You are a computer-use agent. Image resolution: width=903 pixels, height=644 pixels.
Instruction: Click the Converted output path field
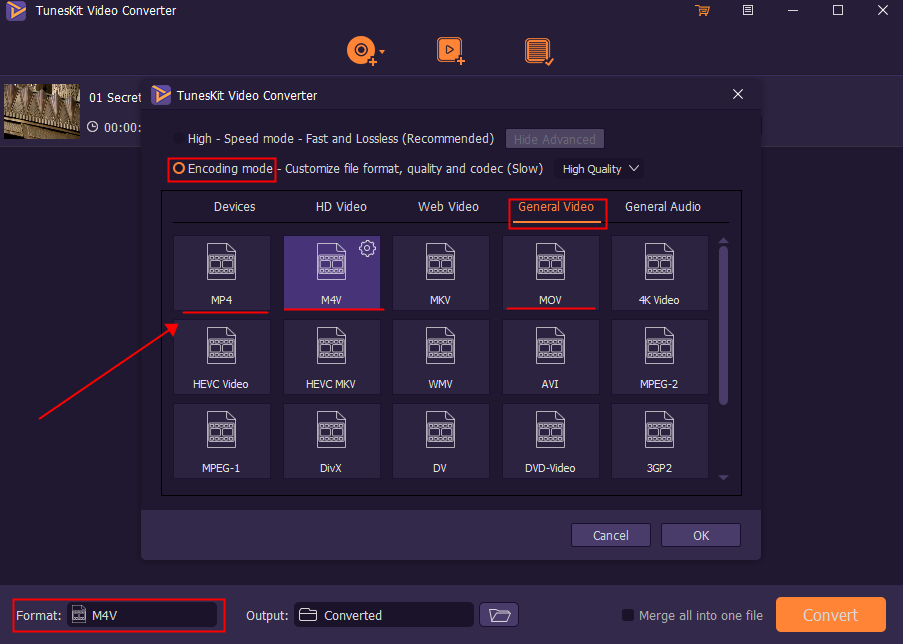(384, 615)
